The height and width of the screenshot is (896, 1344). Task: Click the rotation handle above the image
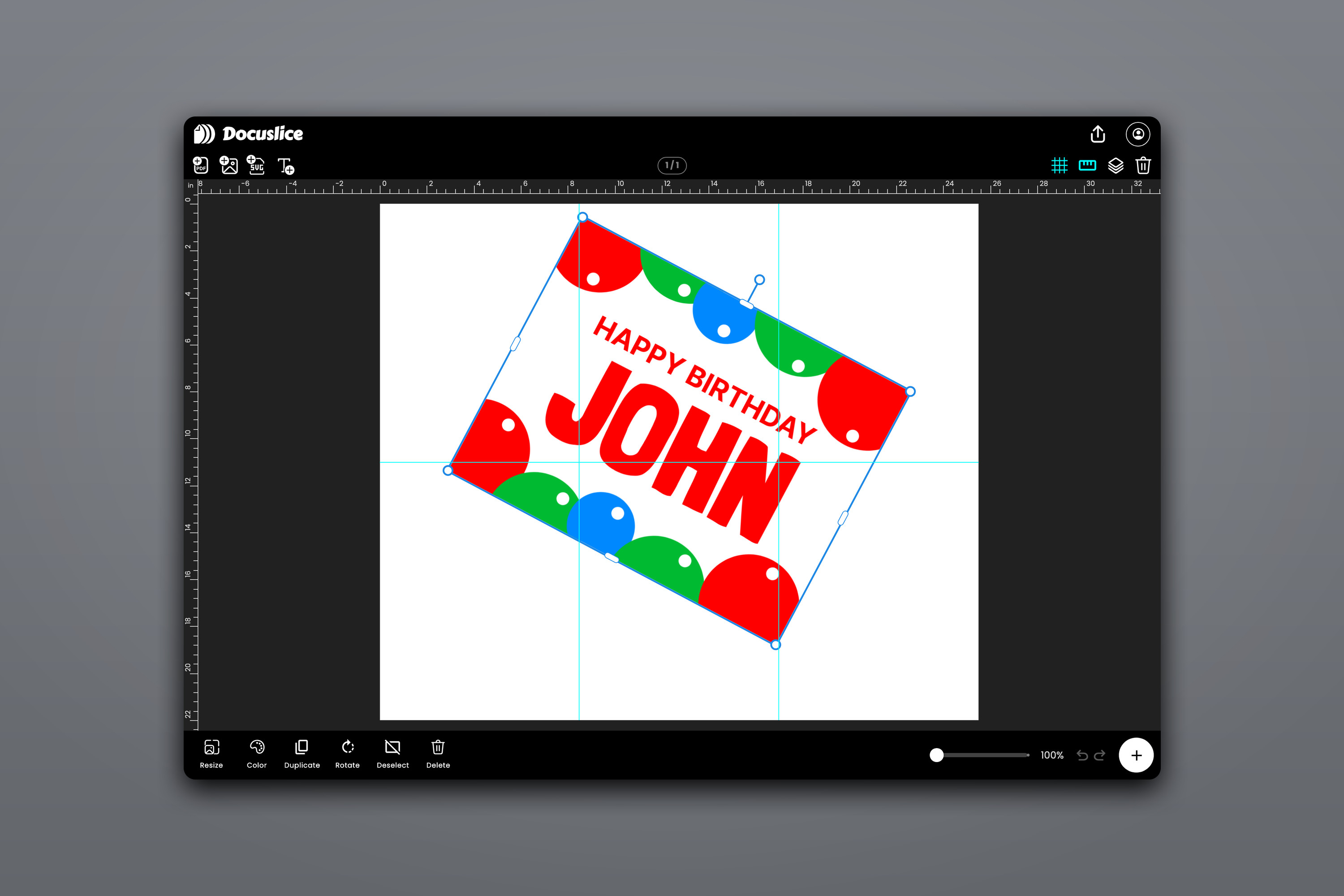(759, 280)
